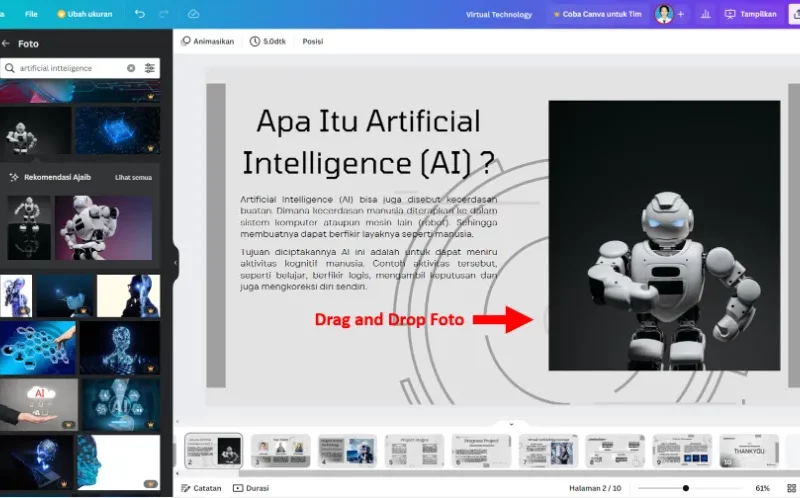
Task: Open Catatan notes
Action: pyautogui.click(x=202, y=488)
